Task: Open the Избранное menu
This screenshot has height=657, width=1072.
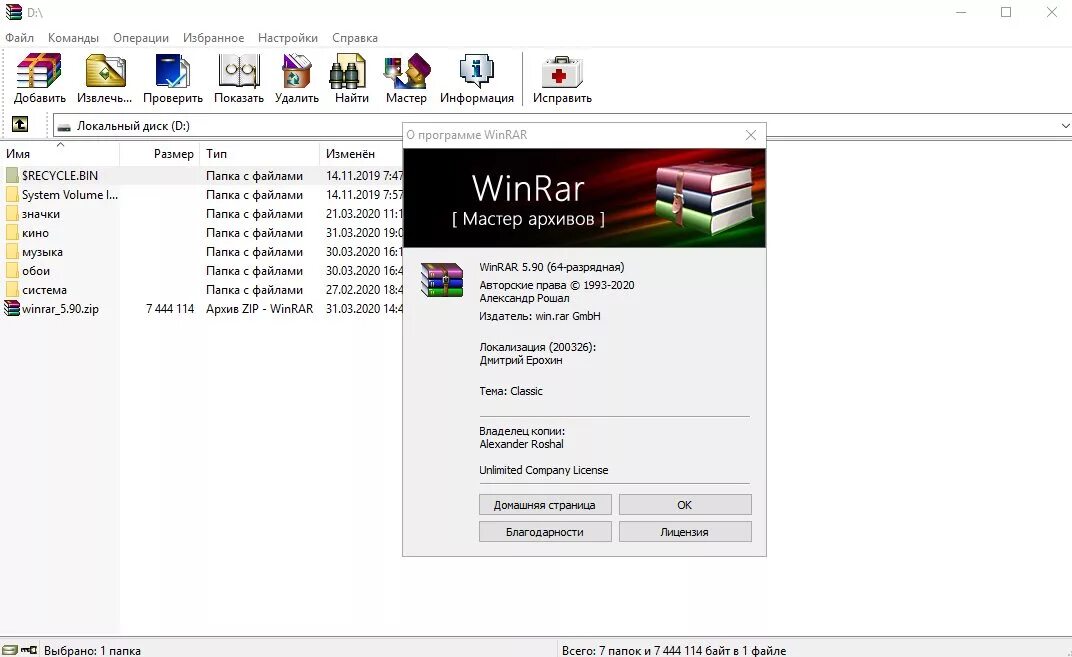Action: point(213,38)
